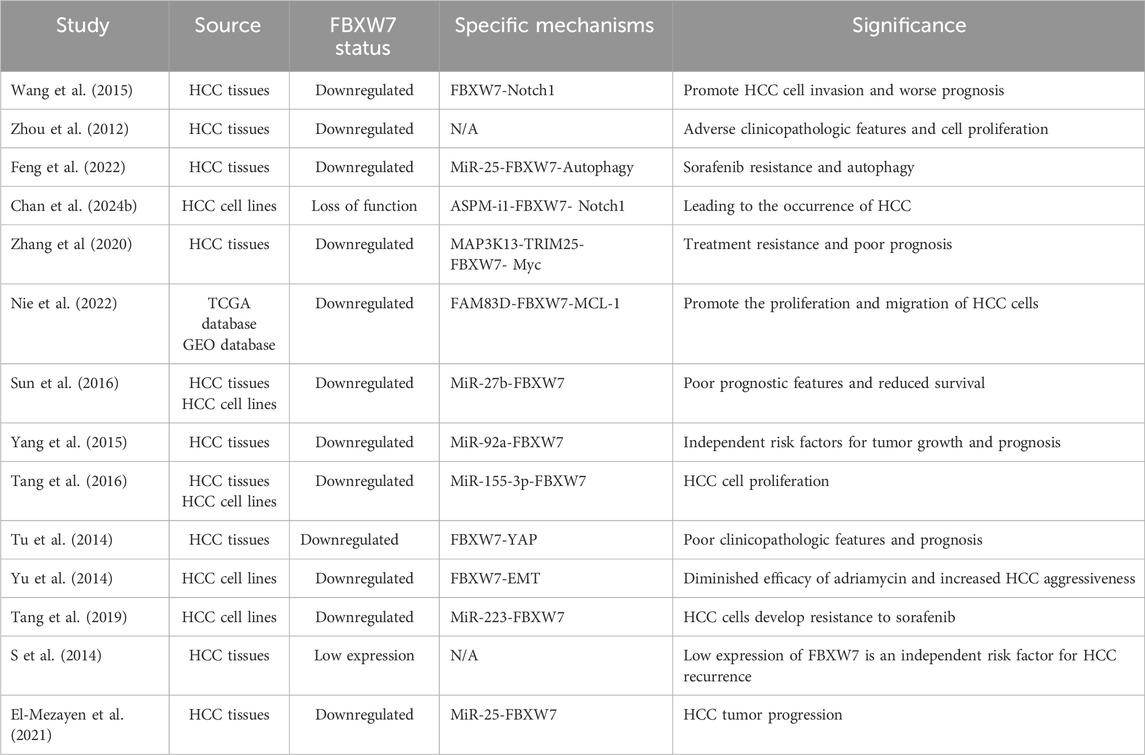
Task: Open the 'Tang et al. (2016)' citation
Action: (68, 480)
